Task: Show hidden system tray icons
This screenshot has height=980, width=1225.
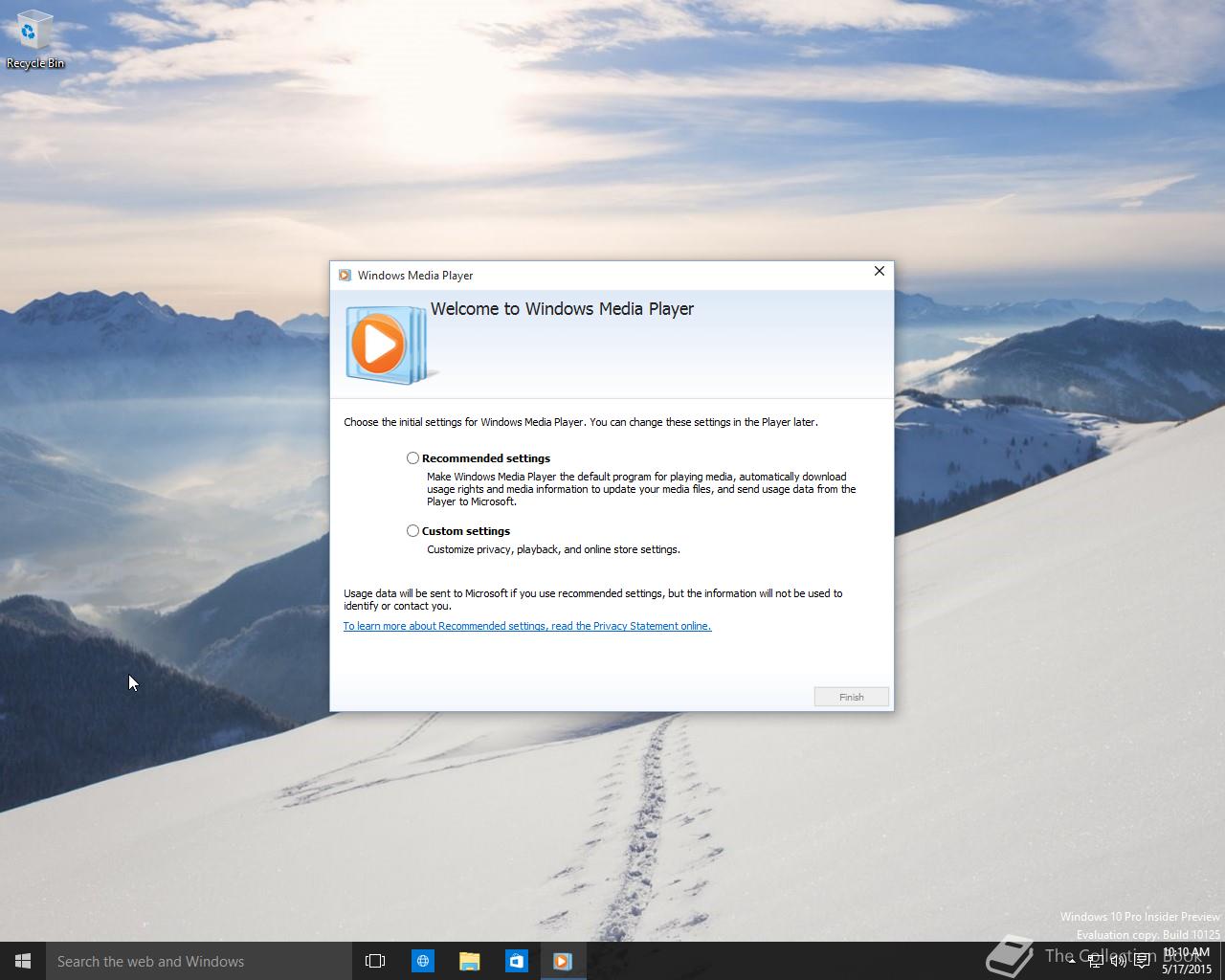Action: [x=1073, y=962]
